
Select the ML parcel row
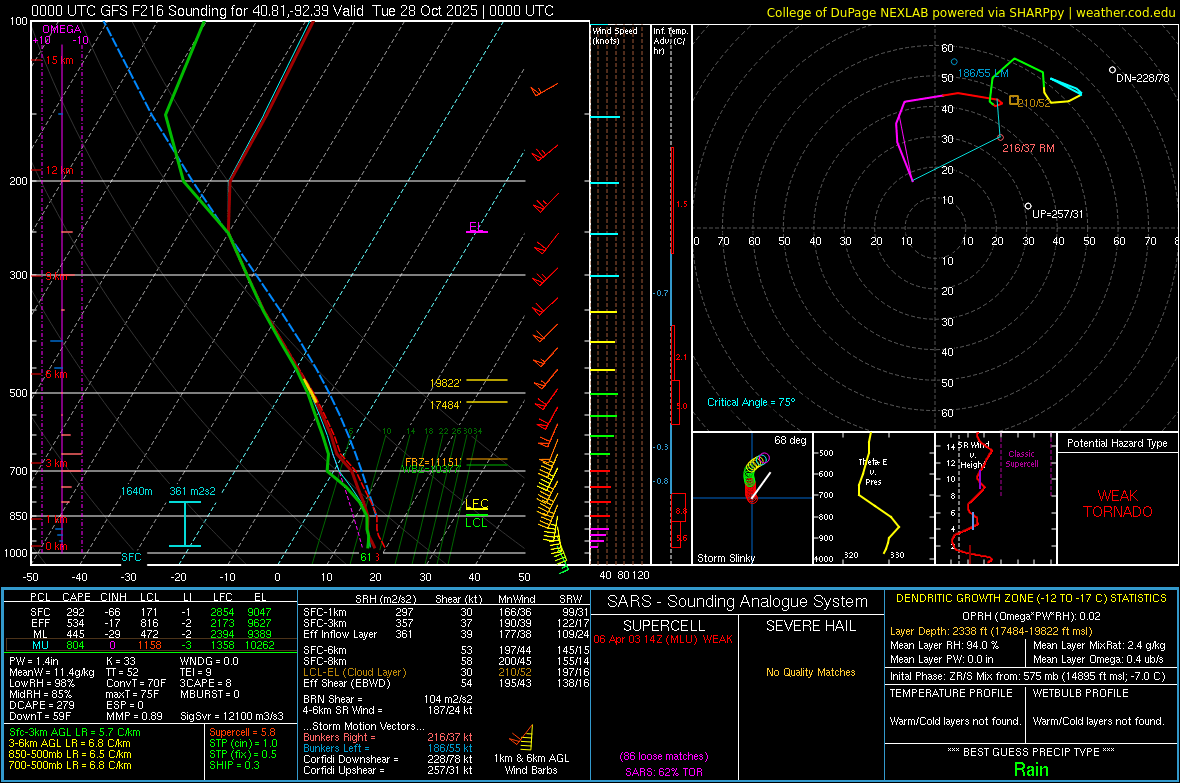pyautogui.click(x=150, y=634)
